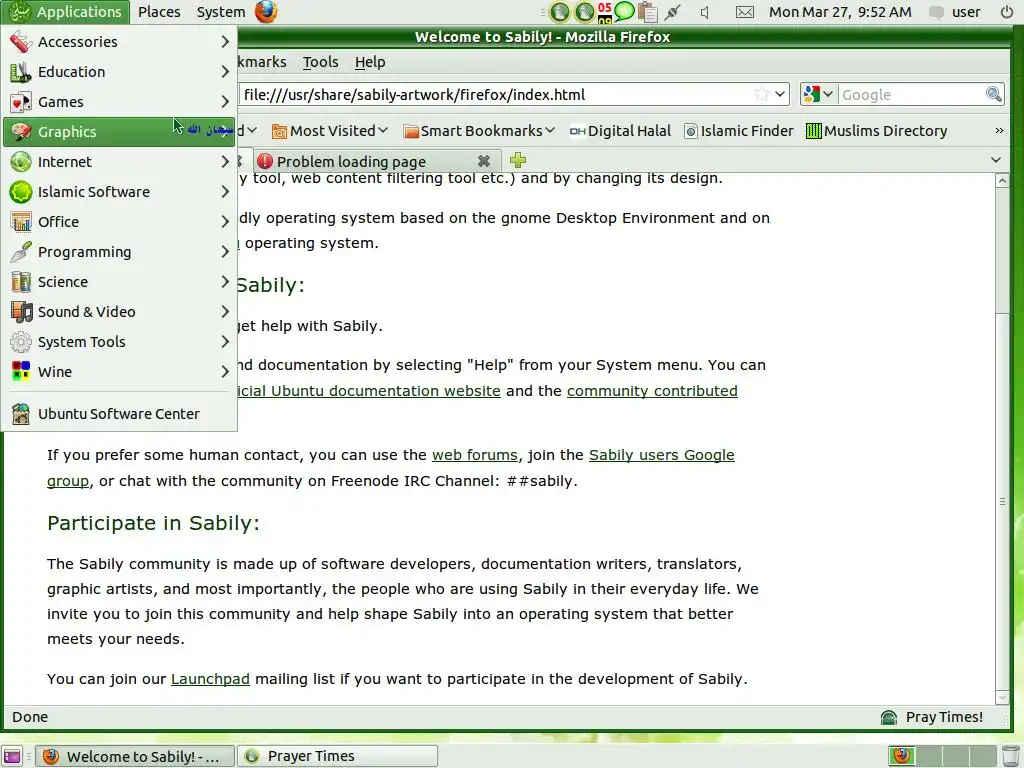Select the second workspace in the switcher
The image size is (1024, 768).
point(928,756)
